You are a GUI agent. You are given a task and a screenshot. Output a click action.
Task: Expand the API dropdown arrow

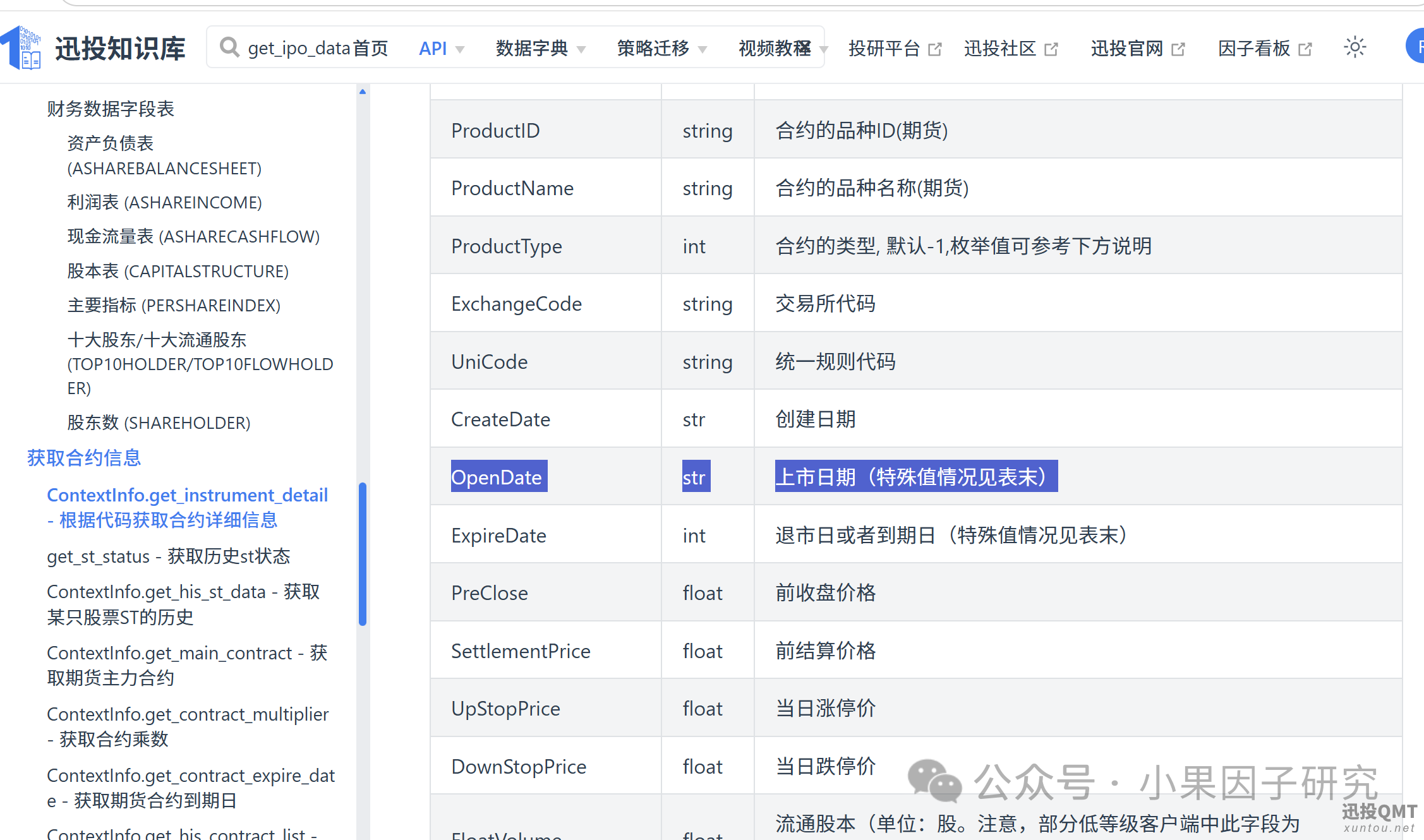[x=460, y=49]
